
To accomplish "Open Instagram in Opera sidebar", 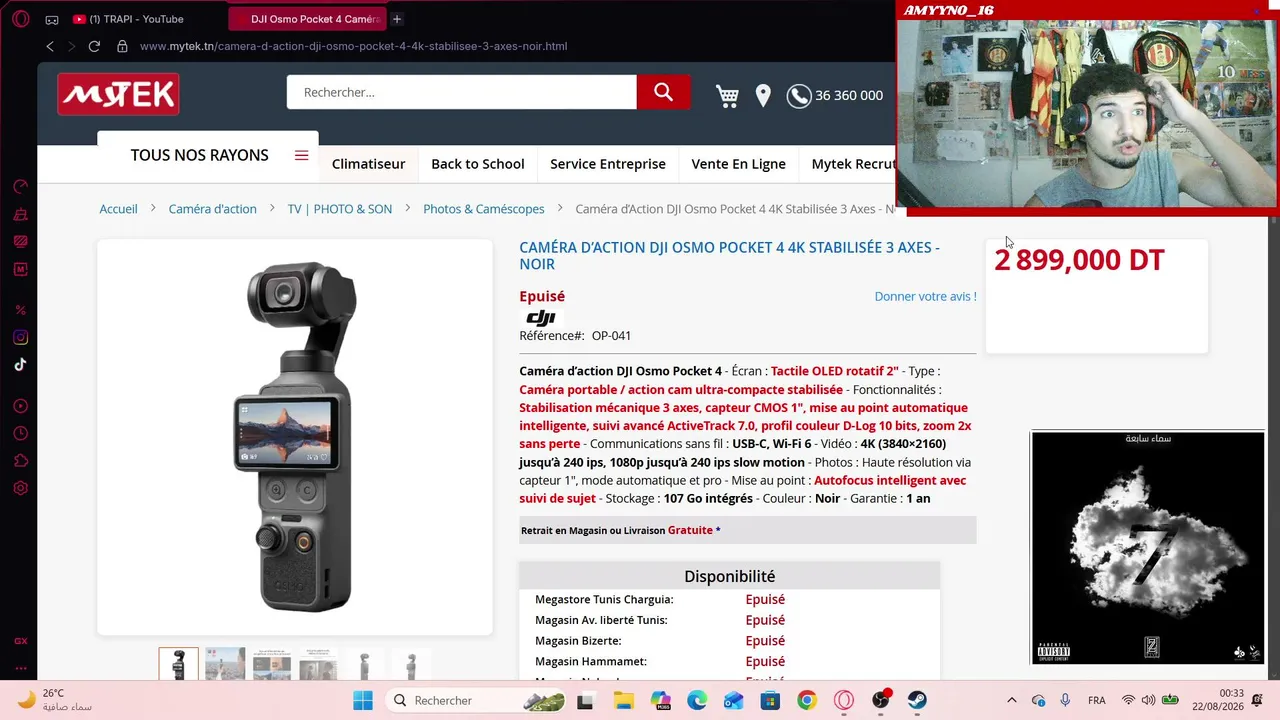I will (20, 338).
